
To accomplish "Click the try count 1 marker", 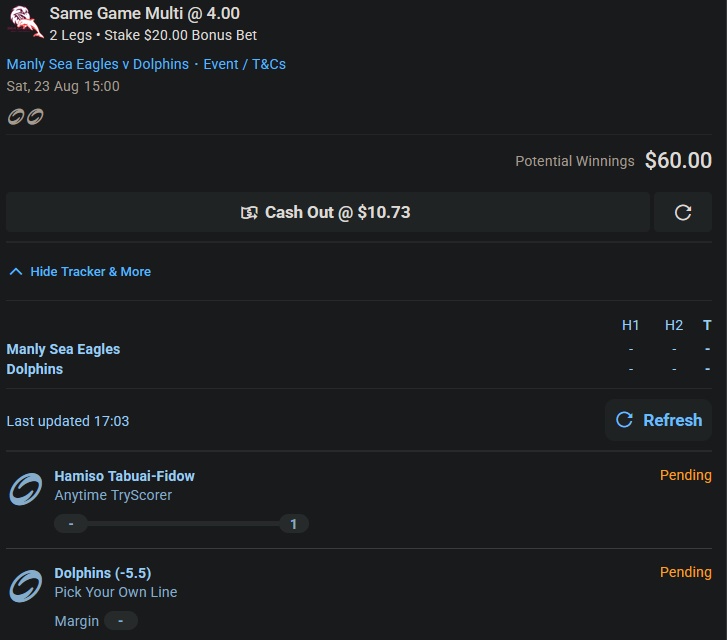I will pyautogui.click(x=293, y=523).
